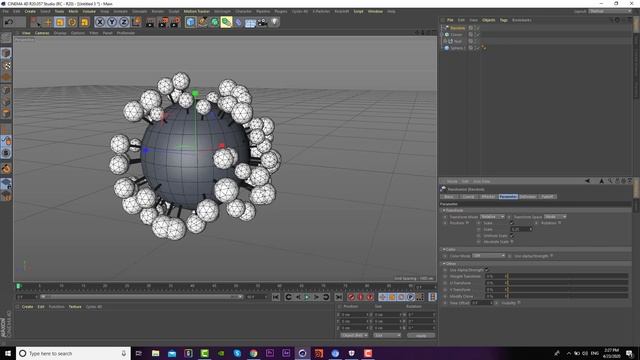Image resolution: width=640 pixels, height=360 pixels.
Task: Toggle the Absolute Scale checkbox
Action: click(512, 242)
